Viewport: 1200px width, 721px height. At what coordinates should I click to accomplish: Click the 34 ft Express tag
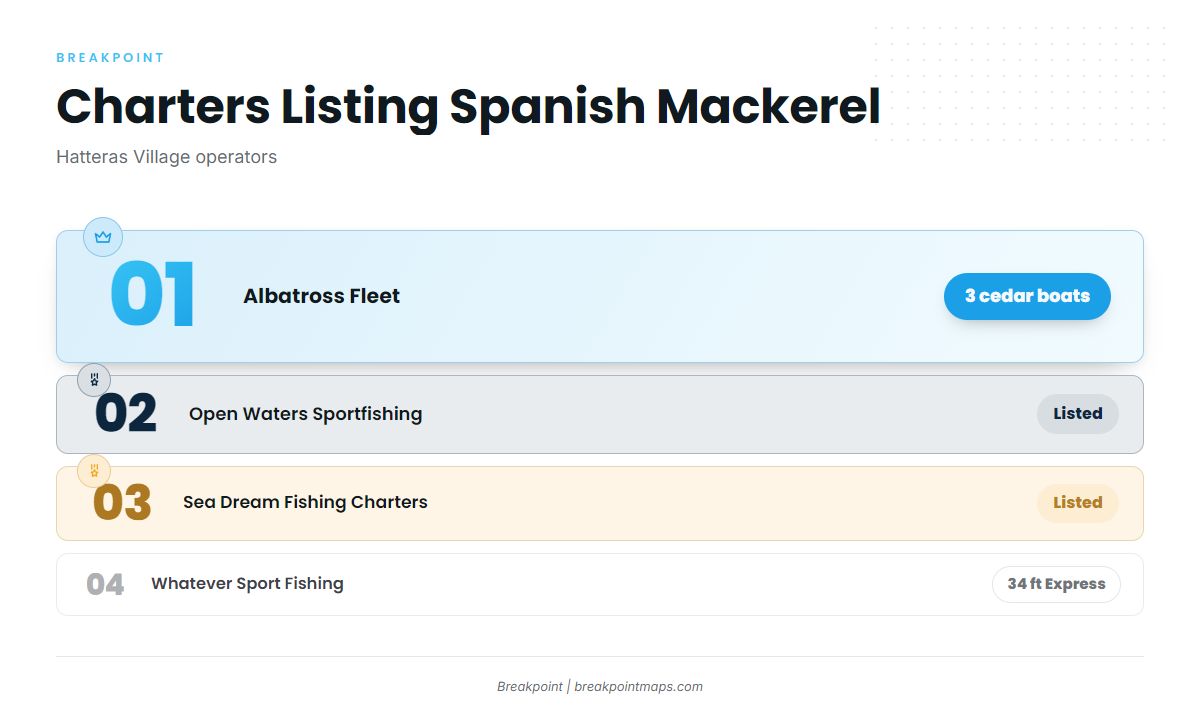pyautogui.click(x=1056, y=584)
